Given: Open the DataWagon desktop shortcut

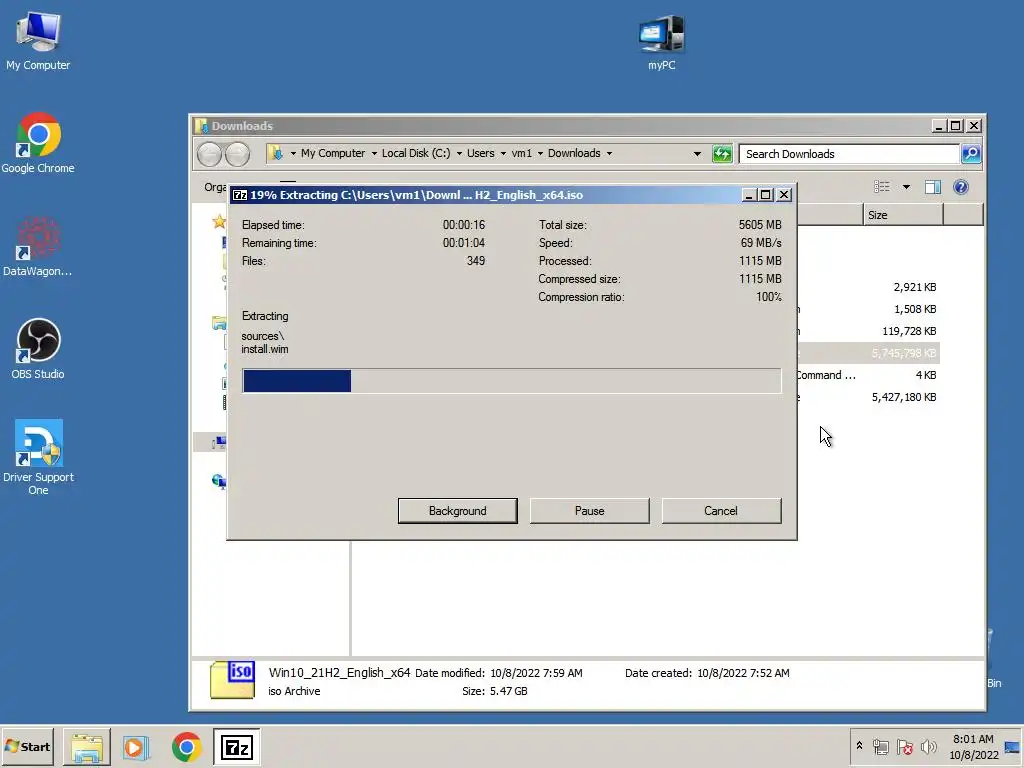Looking at the screenshot, I should [x=38, y=247].
